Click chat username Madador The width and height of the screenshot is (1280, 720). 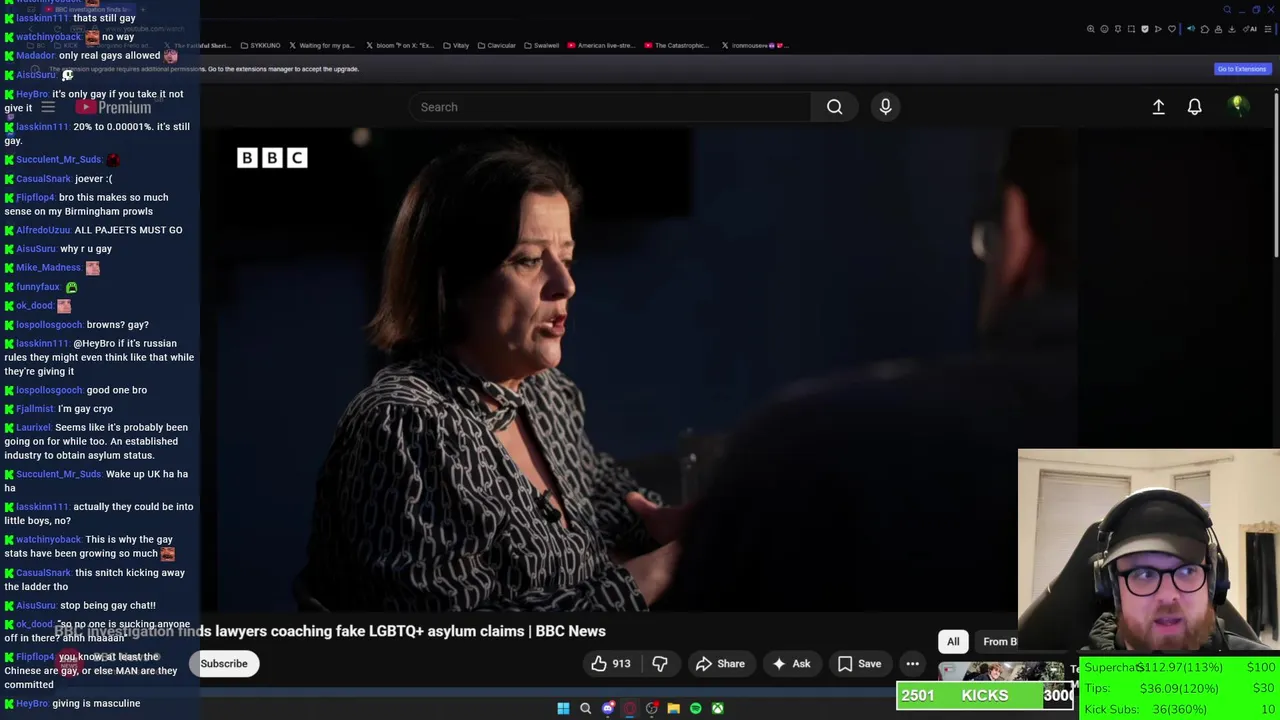pos(35,56)
